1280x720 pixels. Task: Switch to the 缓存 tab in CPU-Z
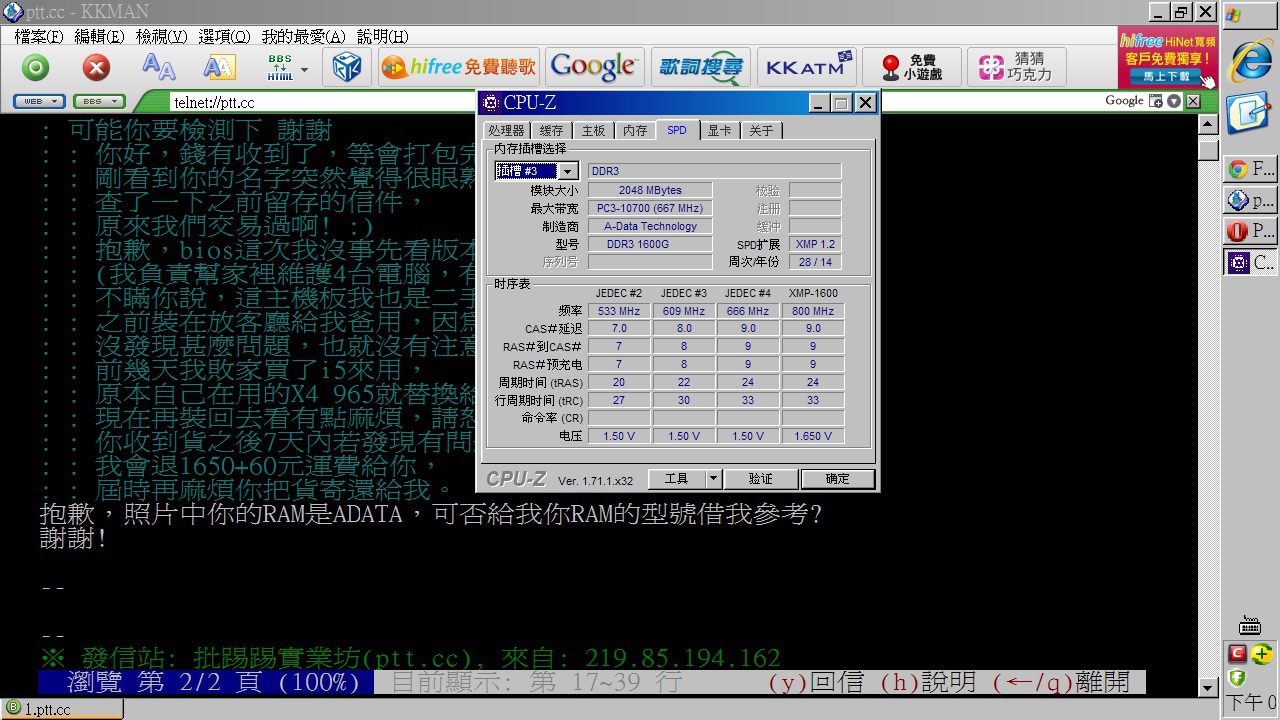tap(551, 131)
